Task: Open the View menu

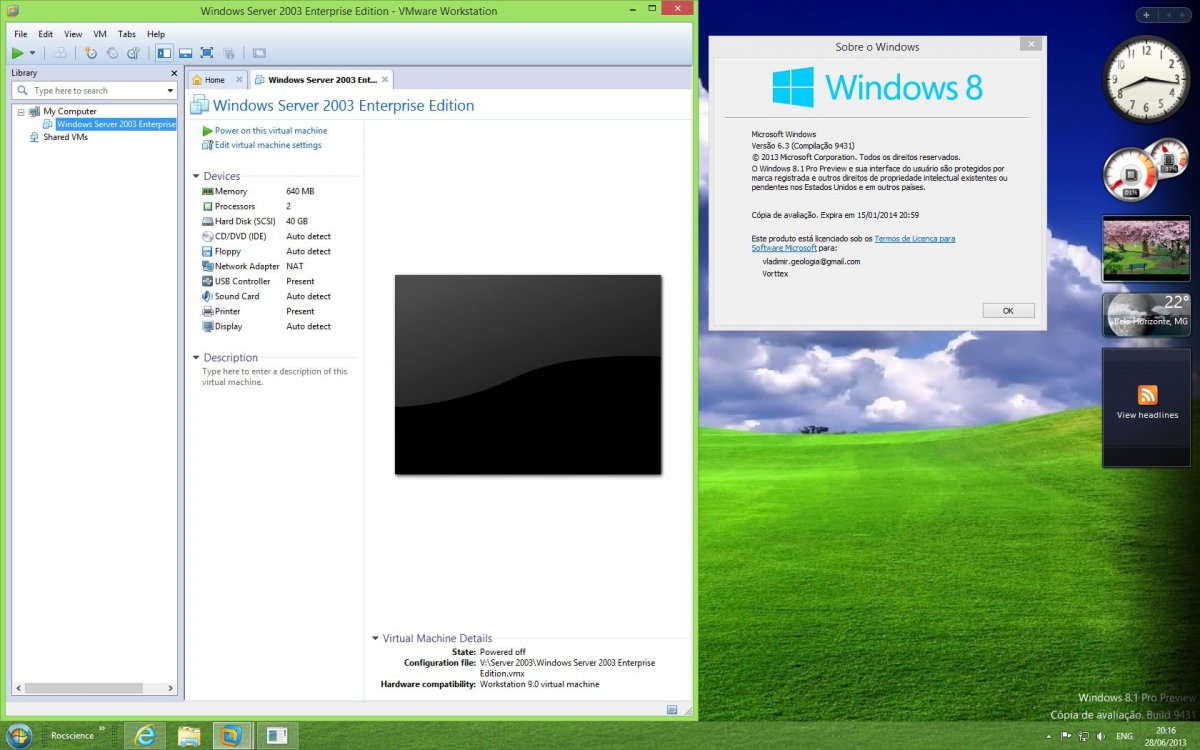Action: [x=73, y=34]
